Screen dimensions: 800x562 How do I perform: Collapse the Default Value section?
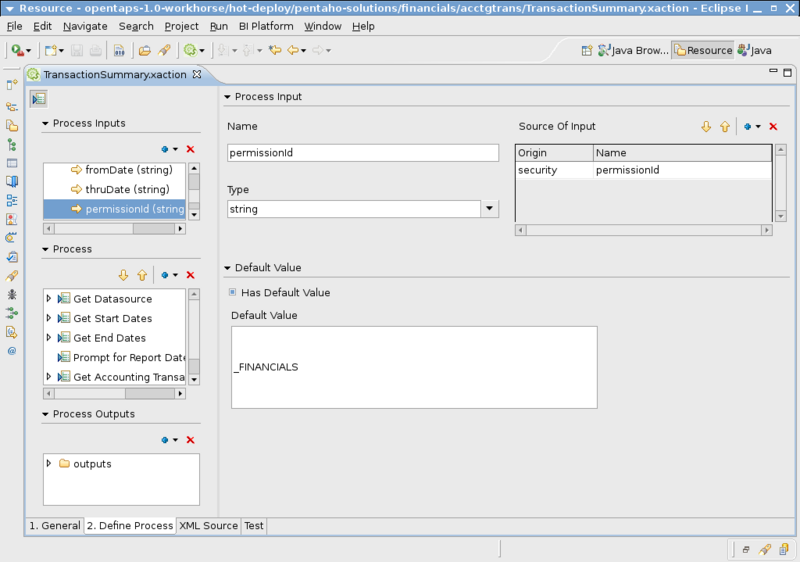pos(228,268)
